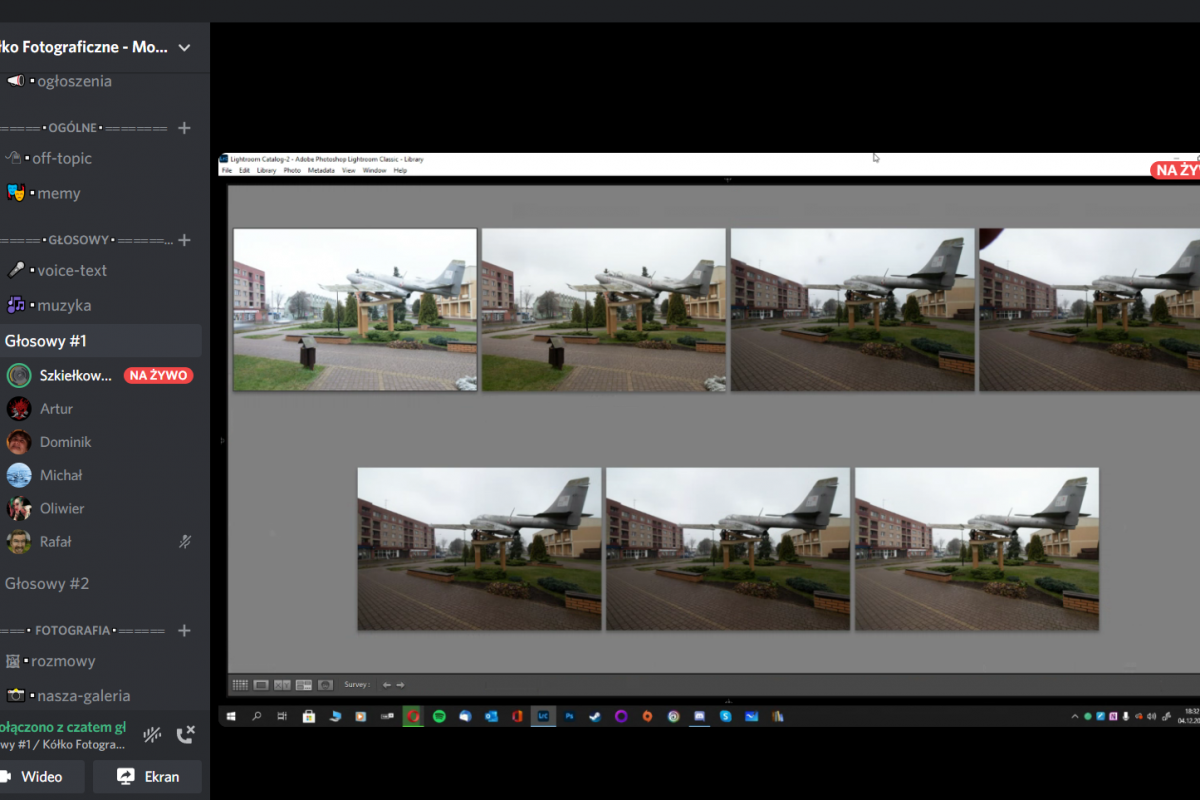Open the Metadata menu in streamed Lightroom
The width and height of the screenshot is (1200, 800).
coord(321,171)
